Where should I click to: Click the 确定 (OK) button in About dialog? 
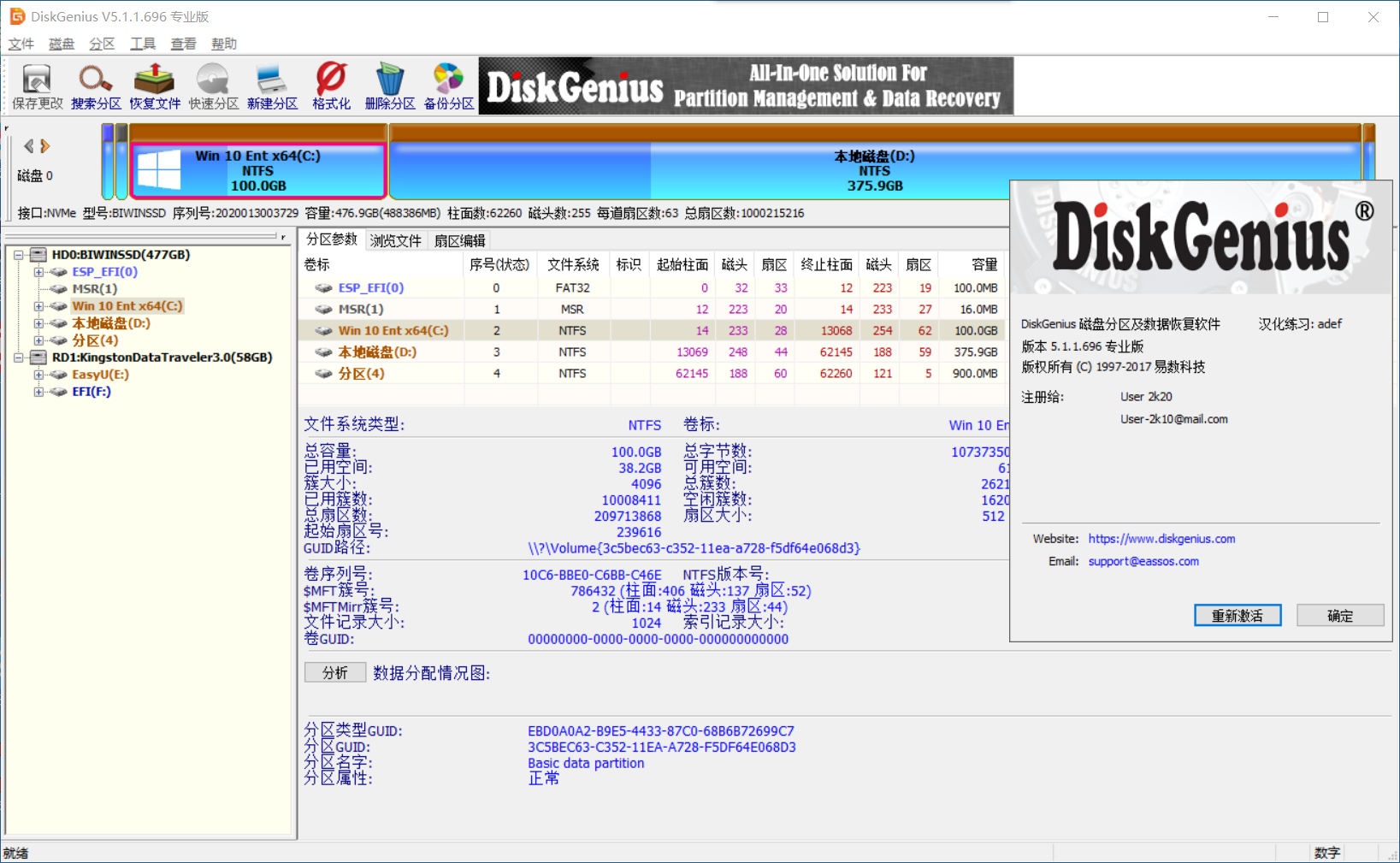click(x=1340, y=616)
